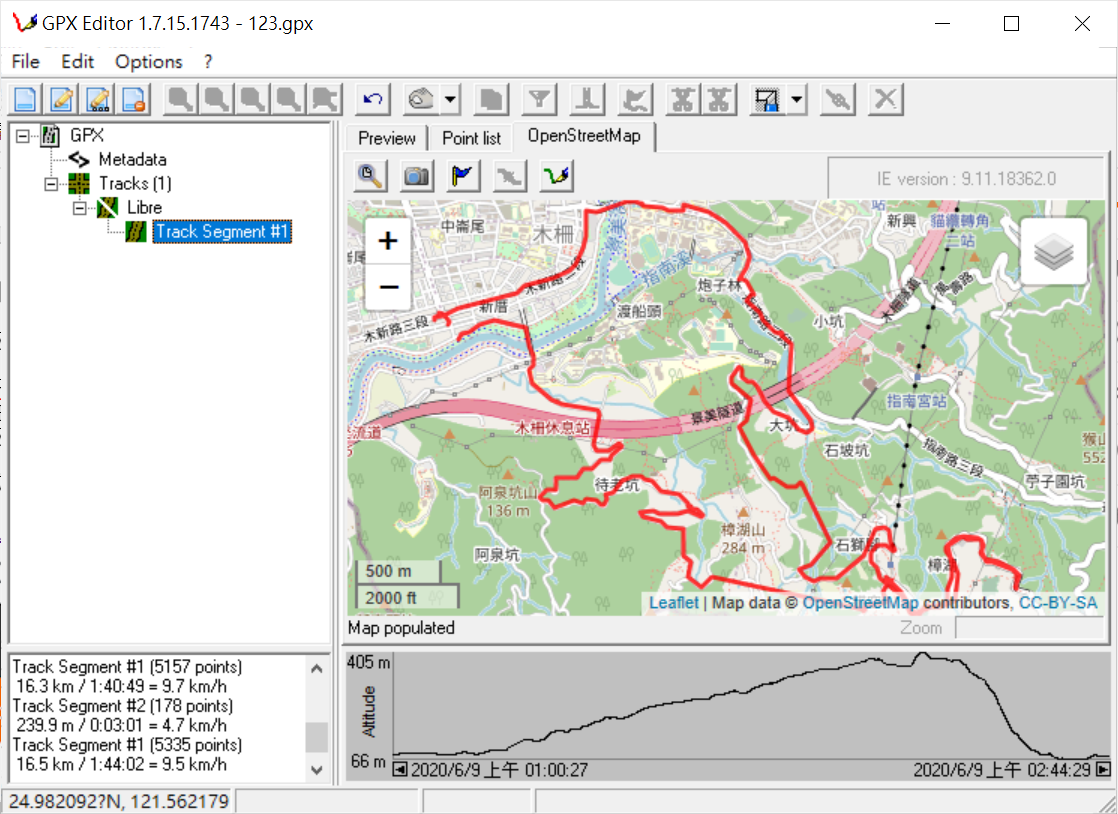
Task: Select the Tracks (1) tree item
Action: pyautogui.click(x=135, y=184)
